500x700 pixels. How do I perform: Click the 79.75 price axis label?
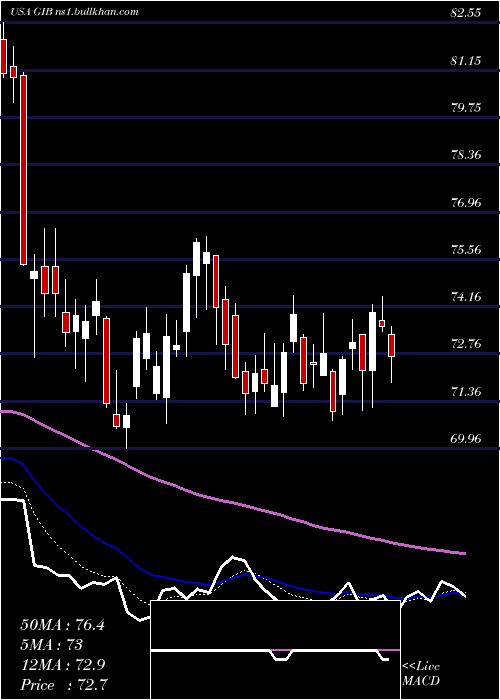click(466, 108)
